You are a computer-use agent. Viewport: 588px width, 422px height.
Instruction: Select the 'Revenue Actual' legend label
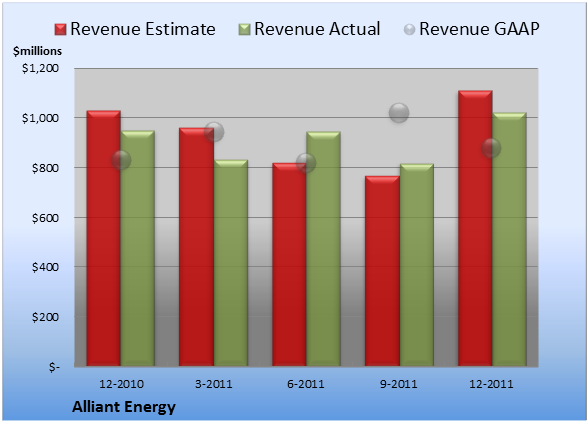[x=317, y=29]
